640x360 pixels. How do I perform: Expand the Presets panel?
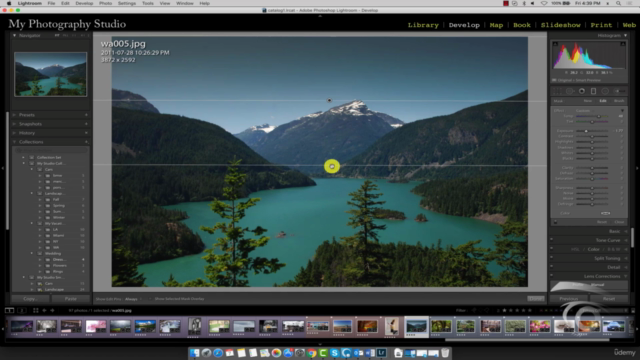click(x=14, y=115)
